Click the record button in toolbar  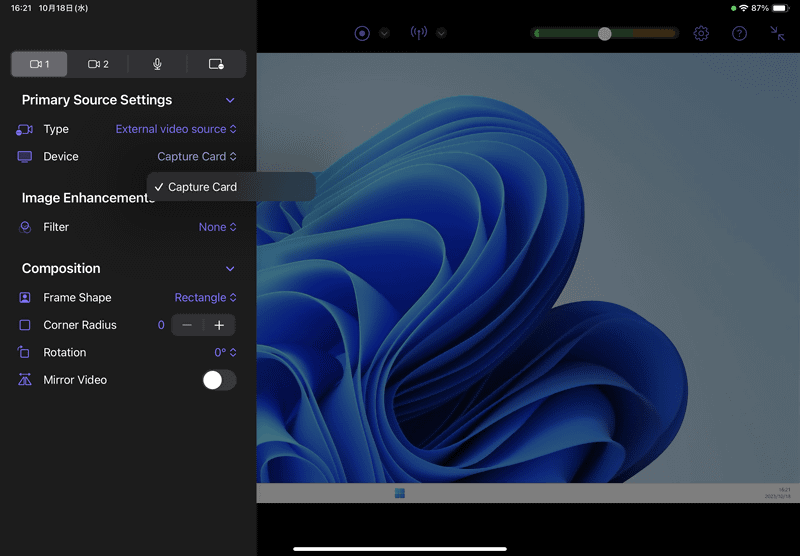click(x=362, y=34)
